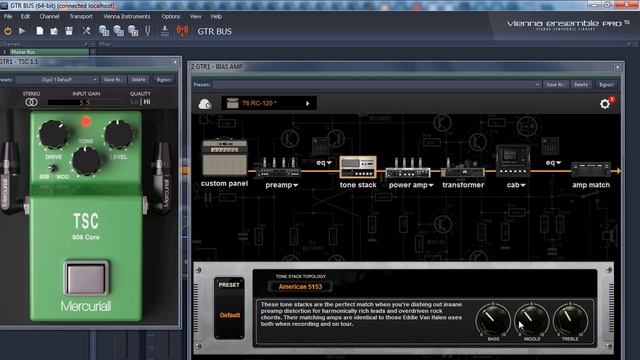The height and width of the screenshot is (360, 640).
Task: Open the Options menu
Action: coord(171,16)
